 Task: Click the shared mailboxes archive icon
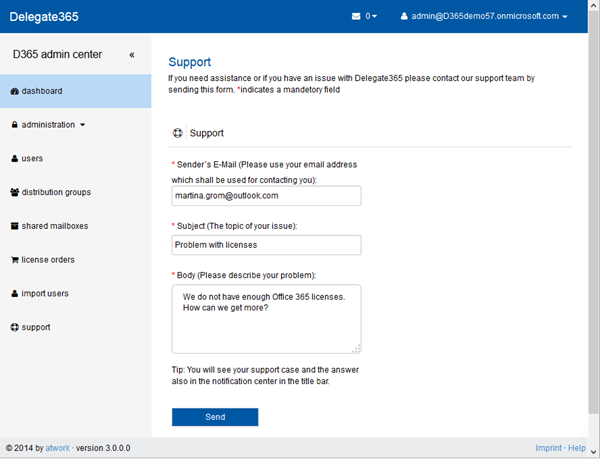[14, 226]
